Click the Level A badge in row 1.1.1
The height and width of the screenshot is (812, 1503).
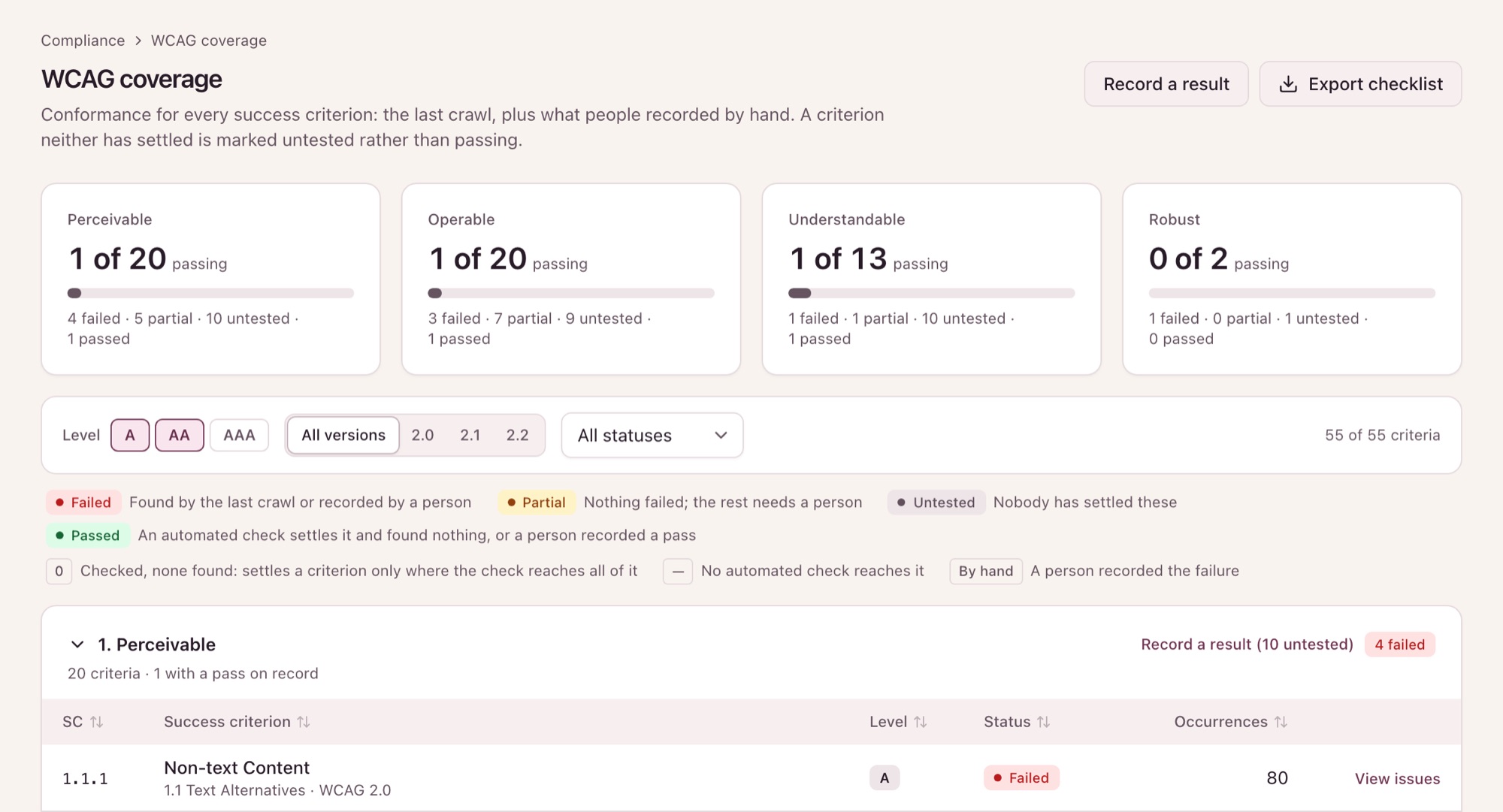click(885, 778)
